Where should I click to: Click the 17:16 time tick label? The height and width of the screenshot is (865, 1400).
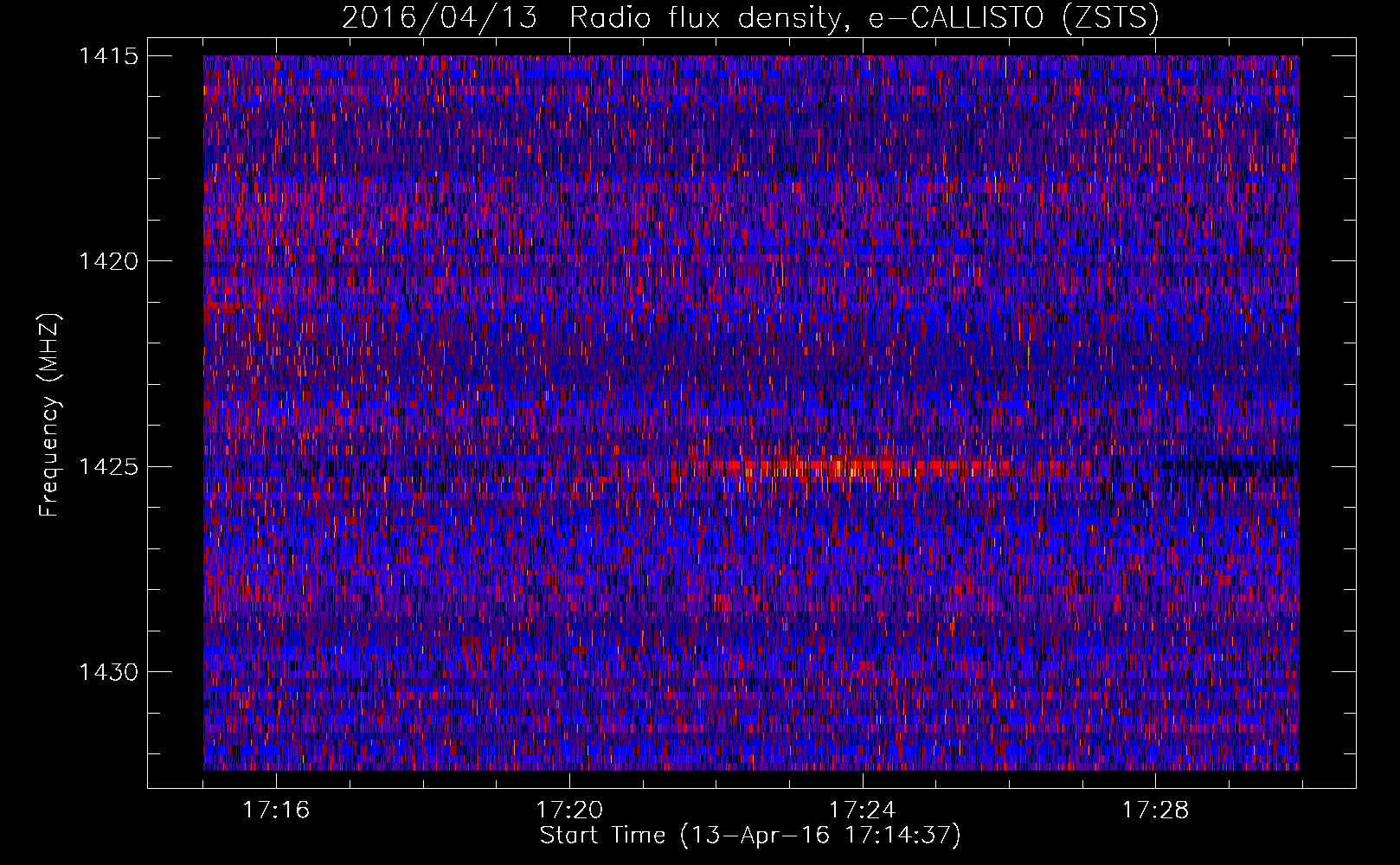pos(276,810)
